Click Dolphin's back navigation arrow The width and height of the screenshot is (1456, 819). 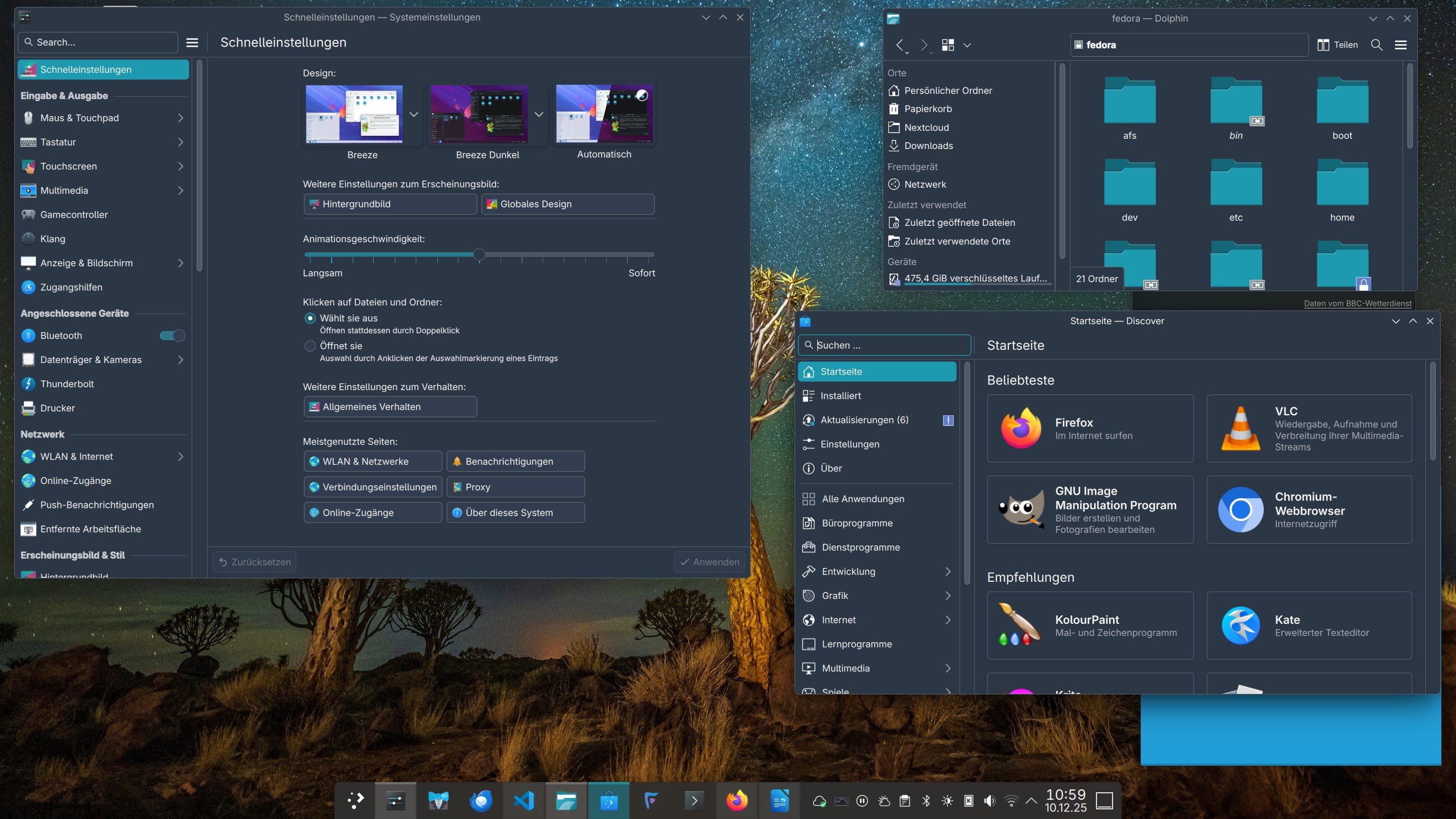(900, 45)
